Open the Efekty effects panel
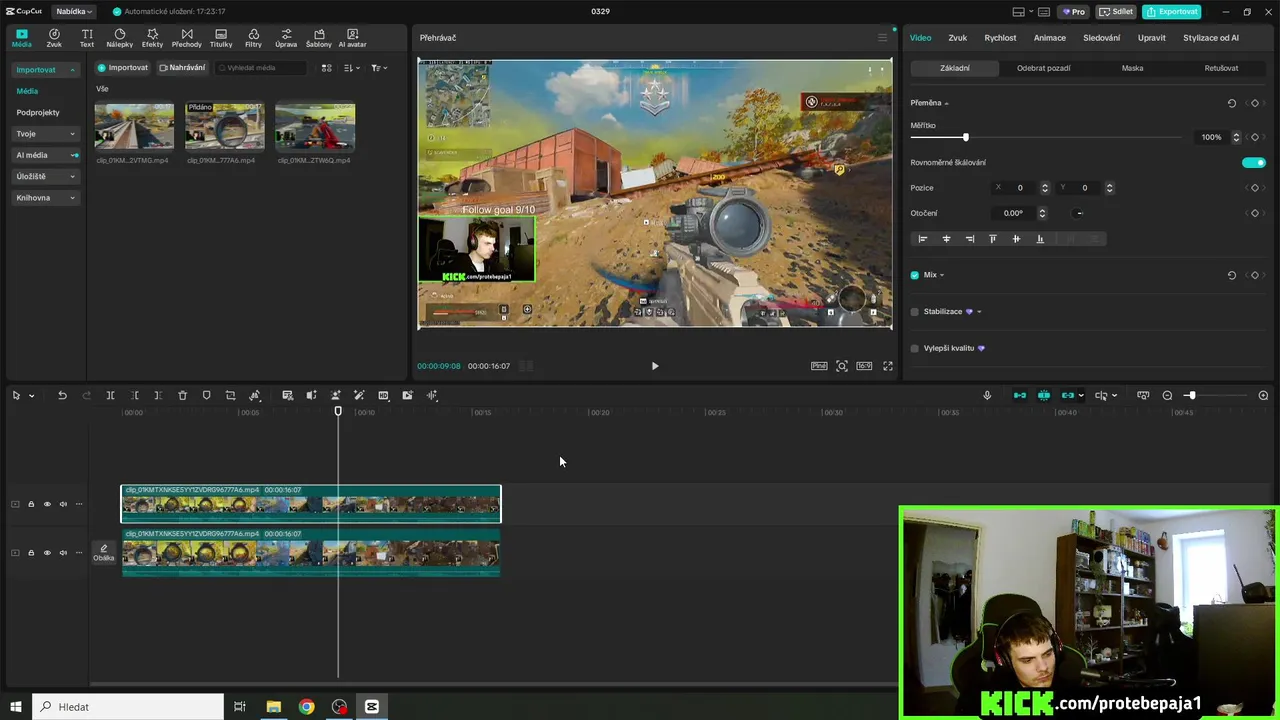The height and width of the screenshot is (720, 1280). (152, 38)
